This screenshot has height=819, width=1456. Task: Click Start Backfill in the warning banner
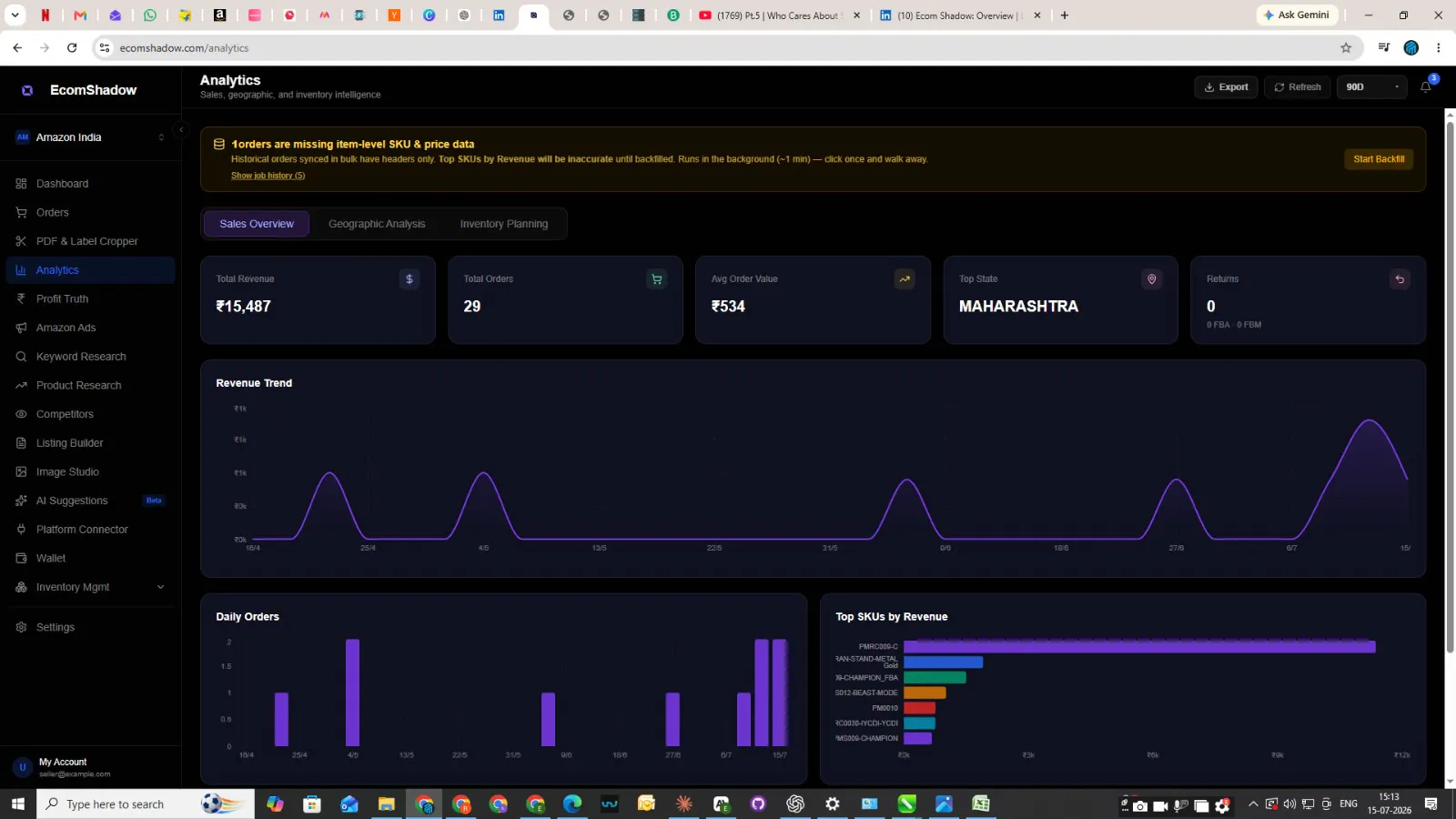point(1379,159)
